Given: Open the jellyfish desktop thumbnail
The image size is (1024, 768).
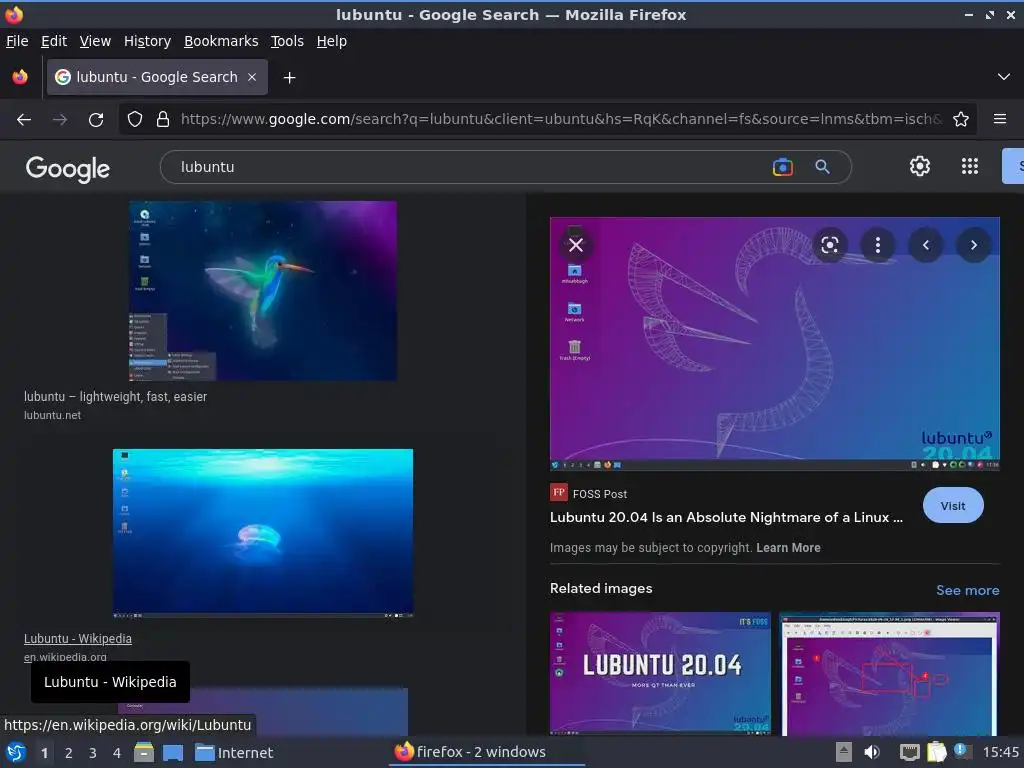Looking at the screenshot, I should click(x=263, y=533).
